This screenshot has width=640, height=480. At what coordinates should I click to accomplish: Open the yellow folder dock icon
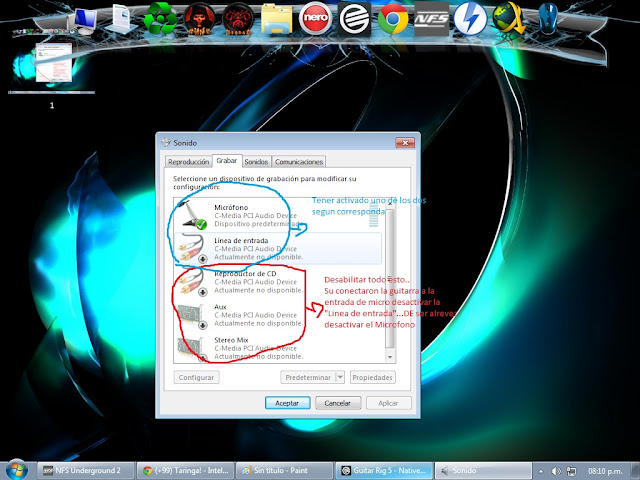[x=276, y=19]
